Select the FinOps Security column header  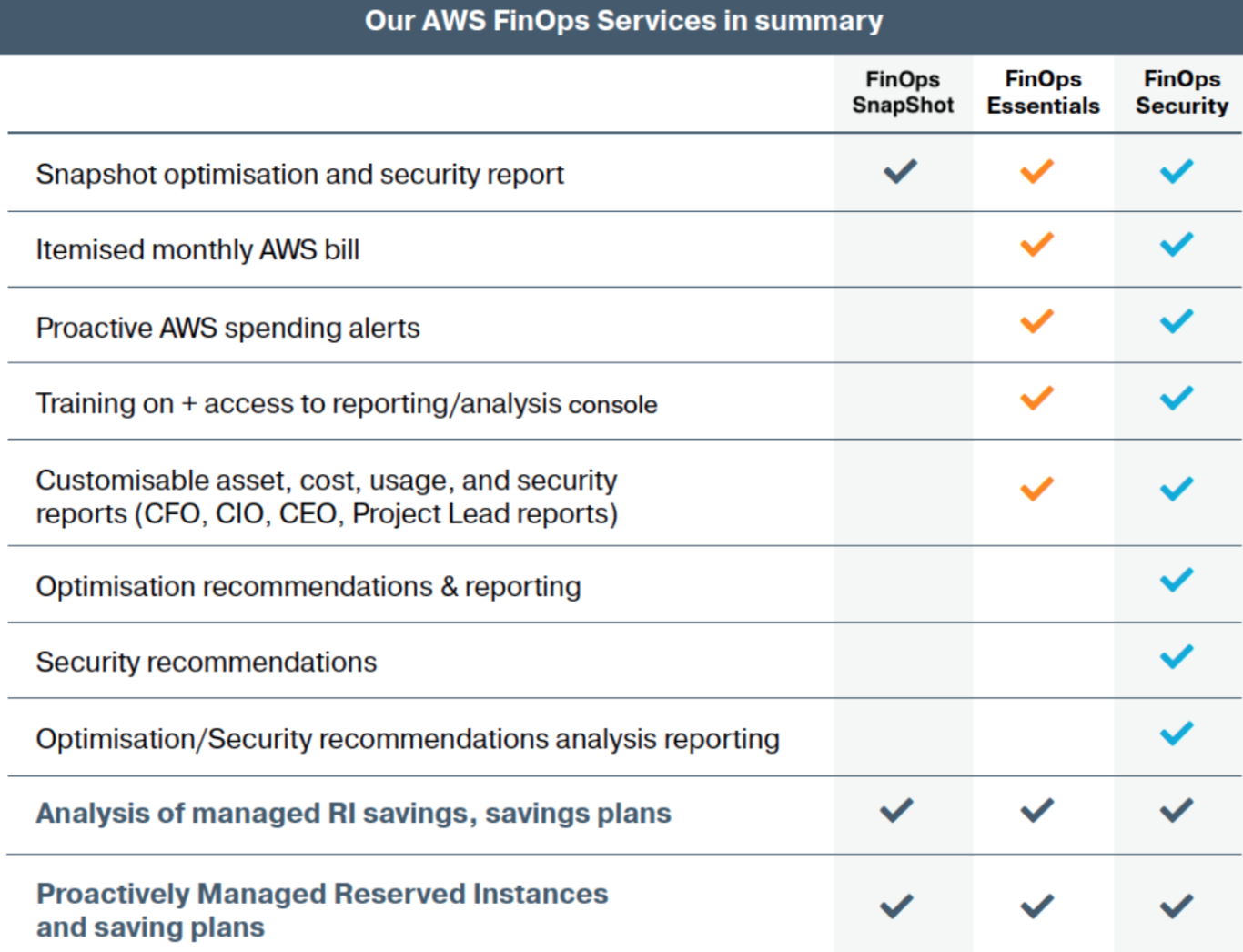[1182, 92]
